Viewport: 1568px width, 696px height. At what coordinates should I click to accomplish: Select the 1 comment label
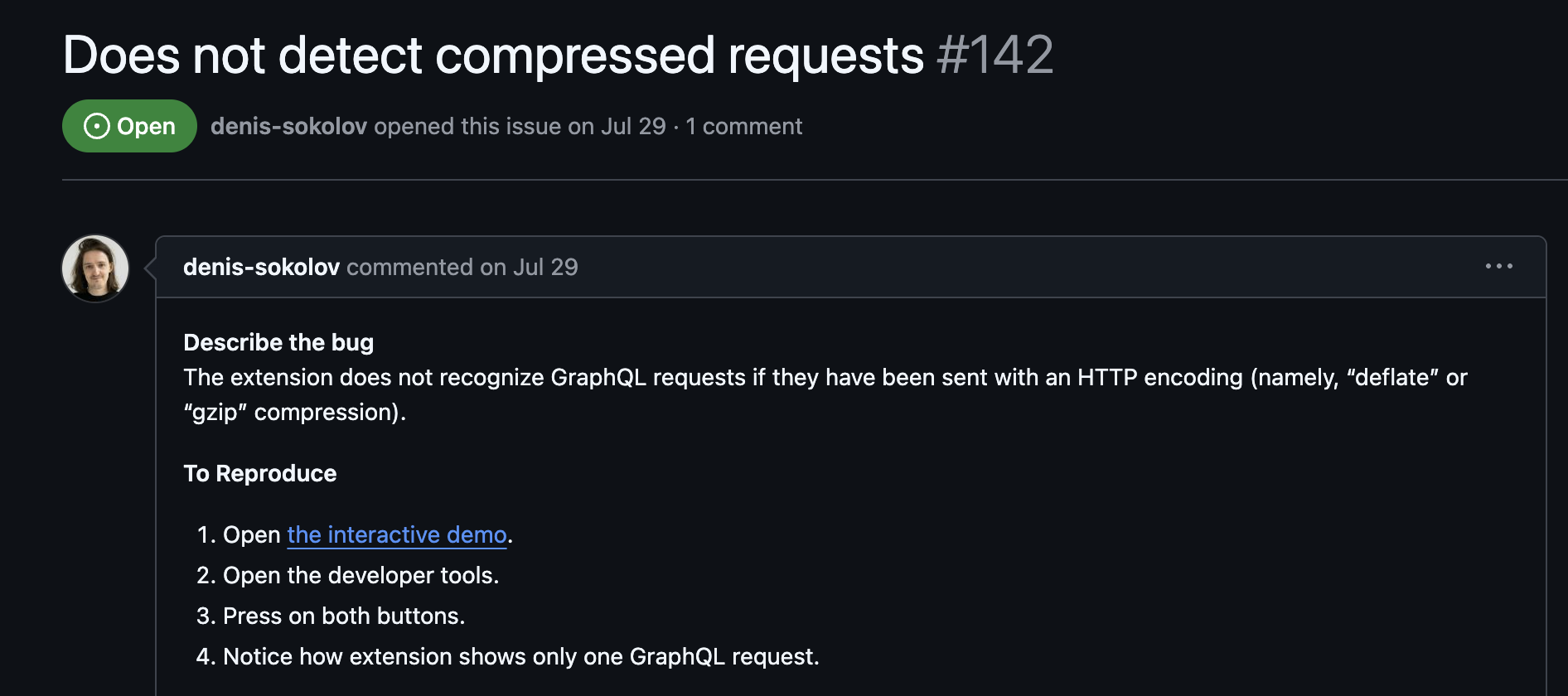click(x=743, y=126)
